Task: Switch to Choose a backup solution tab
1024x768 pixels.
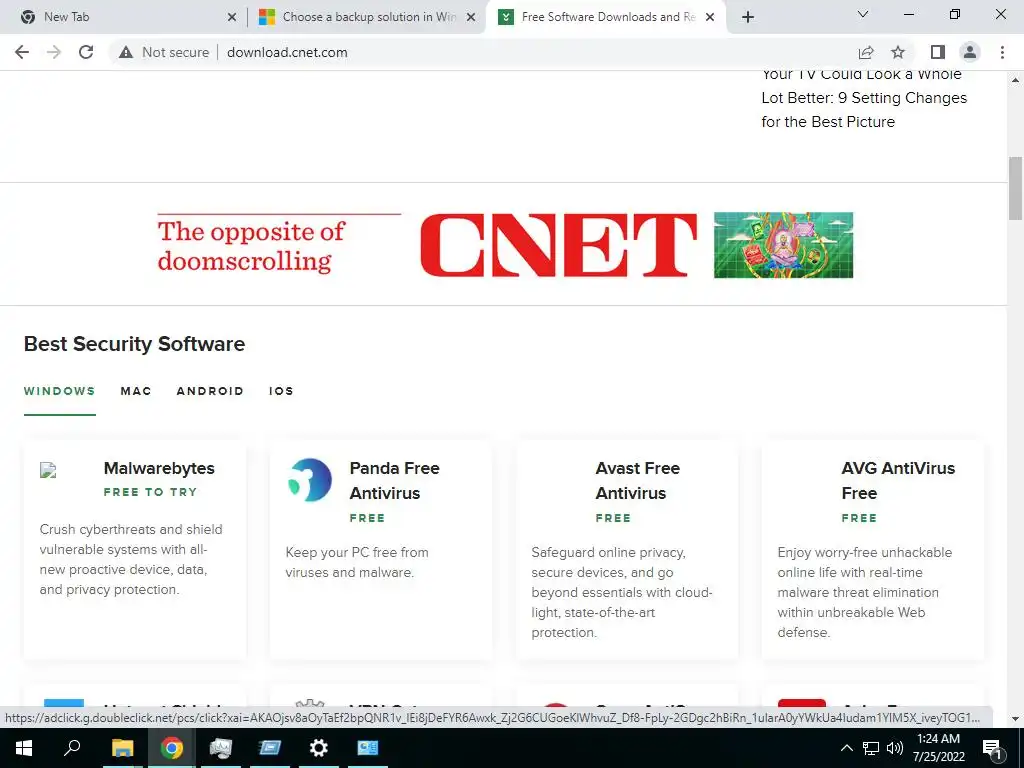Action: pos(367,17)
